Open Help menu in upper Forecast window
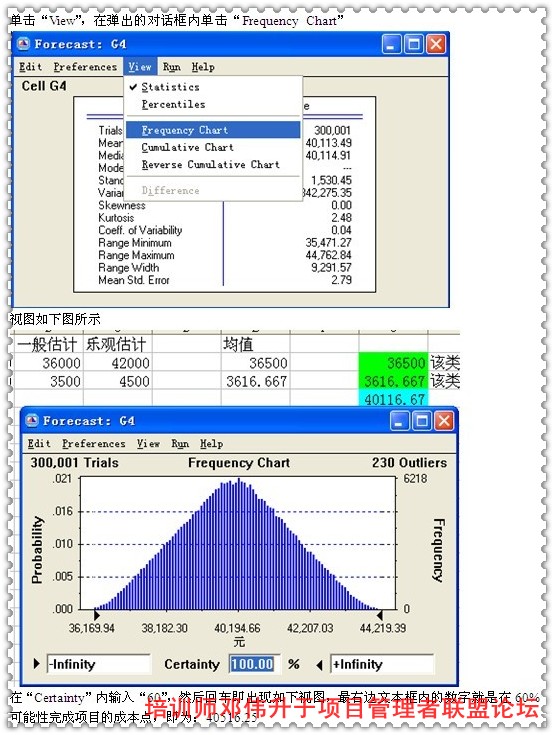Screen dimensions: 554x735 point(203,67)
